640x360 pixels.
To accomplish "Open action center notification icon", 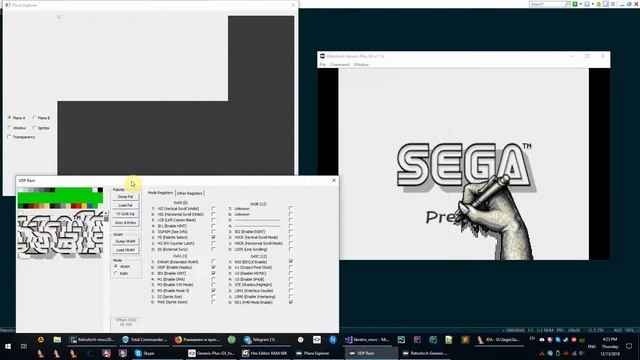I will pyautogui.click(x=629, y=346).
